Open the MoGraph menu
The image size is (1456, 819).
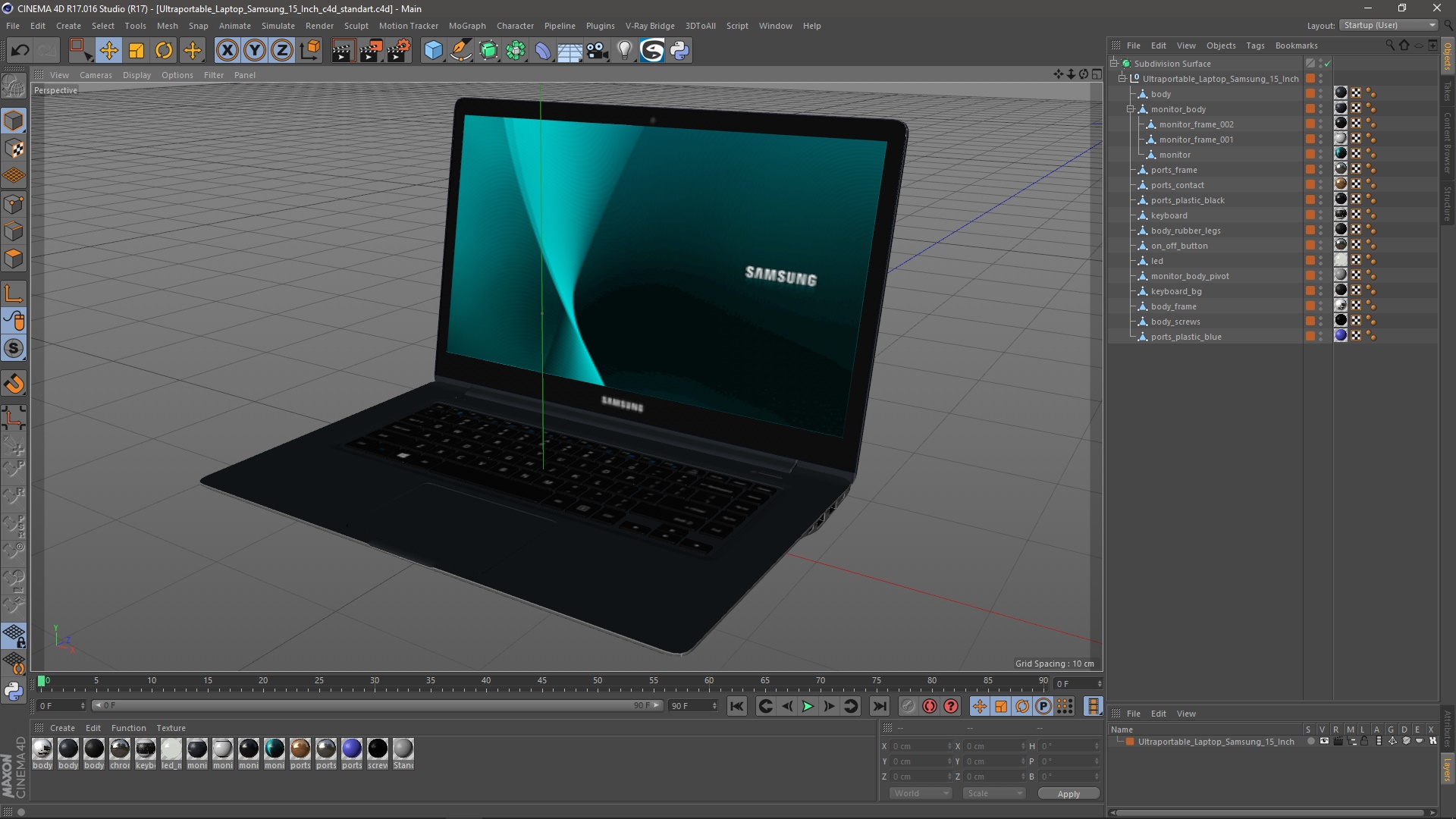(467, 26)
